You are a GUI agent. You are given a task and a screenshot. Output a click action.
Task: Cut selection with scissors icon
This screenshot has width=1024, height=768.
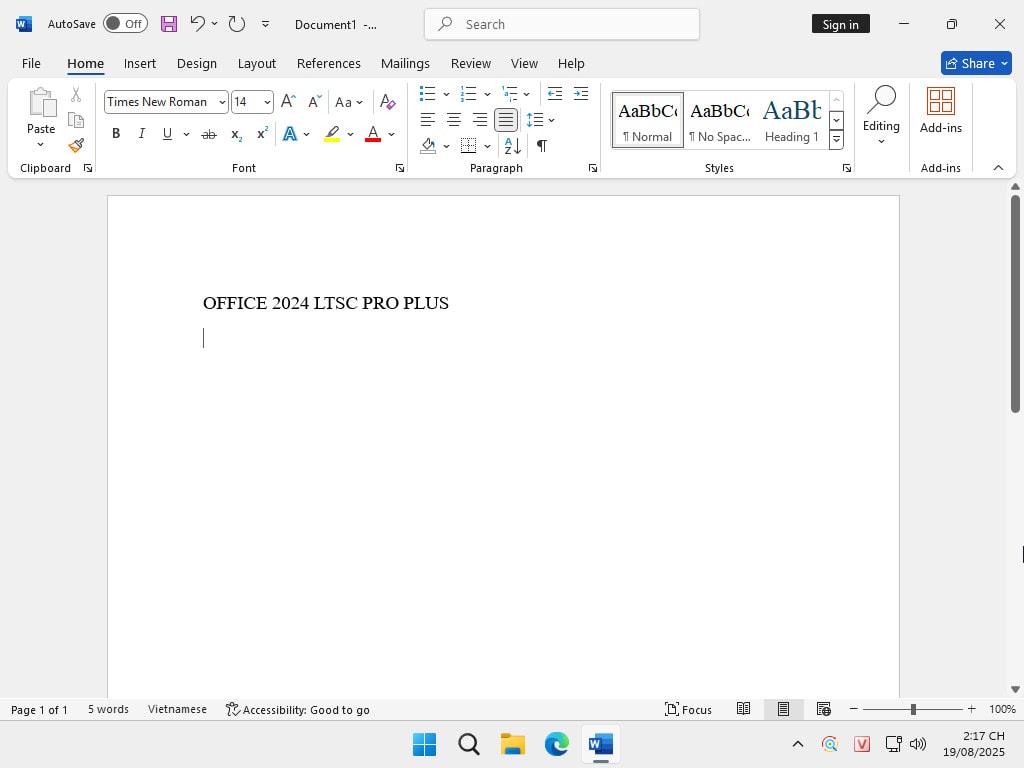[x=76, y=95]
